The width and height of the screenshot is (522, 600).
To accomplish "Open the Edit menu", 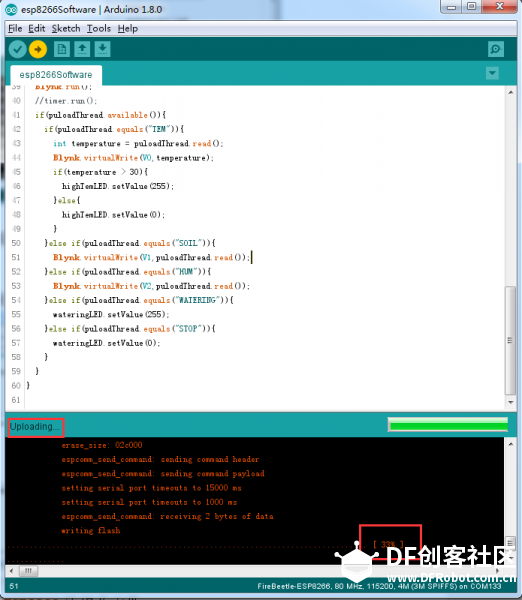I will click(37, 28).
